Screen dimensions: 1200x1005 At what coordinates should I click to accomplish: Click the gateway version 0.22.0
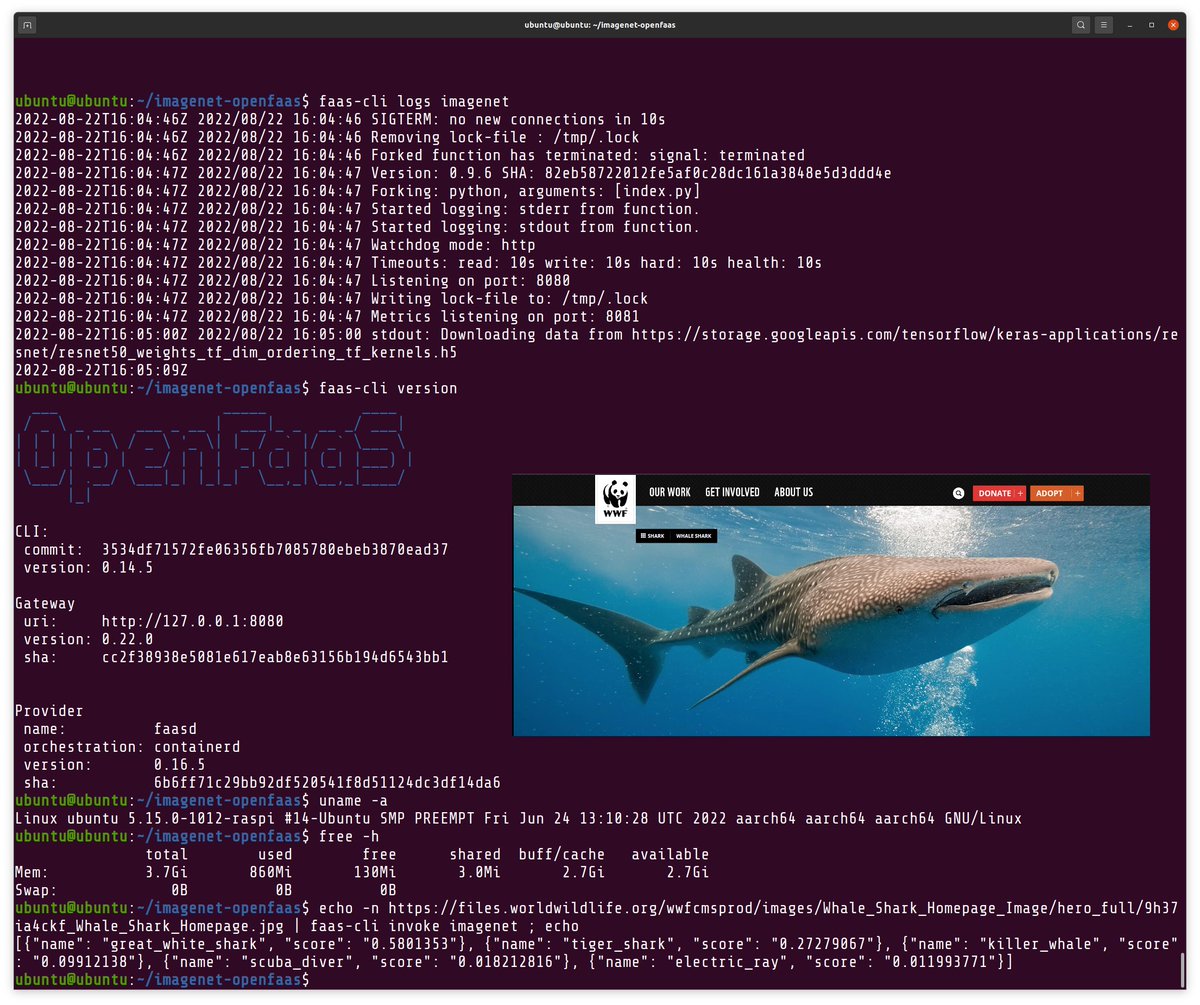(x=127, y=640)
